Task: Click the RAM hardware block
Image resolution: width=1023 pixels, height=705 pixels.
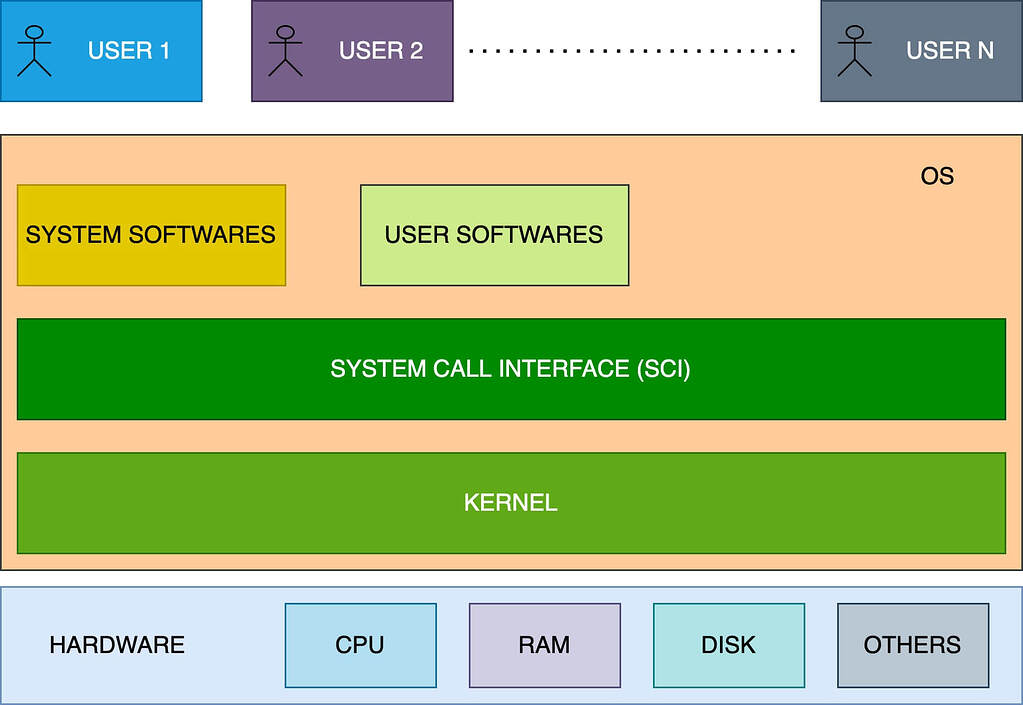Action: (x=544, y=645)
